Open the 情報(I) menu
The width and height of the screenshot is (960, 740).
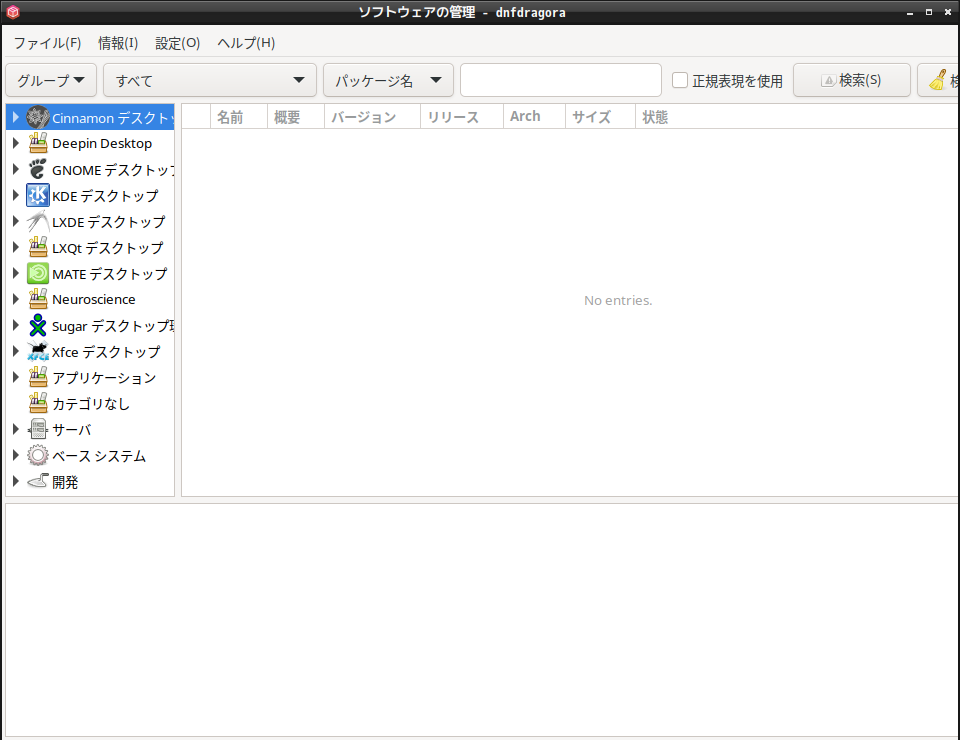118,43
